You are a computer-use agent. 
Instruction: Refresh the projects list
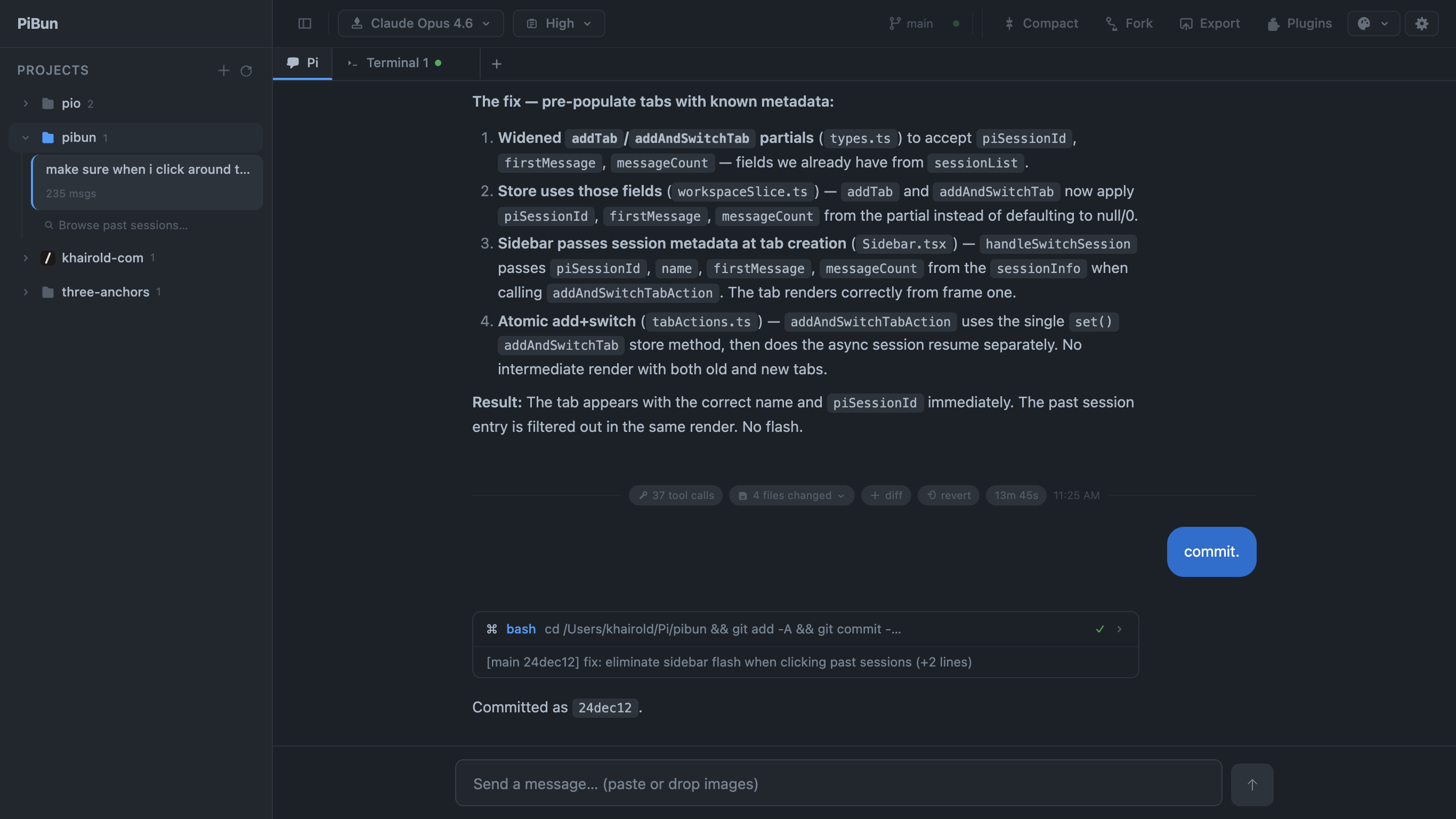click(x=246, y=70)
